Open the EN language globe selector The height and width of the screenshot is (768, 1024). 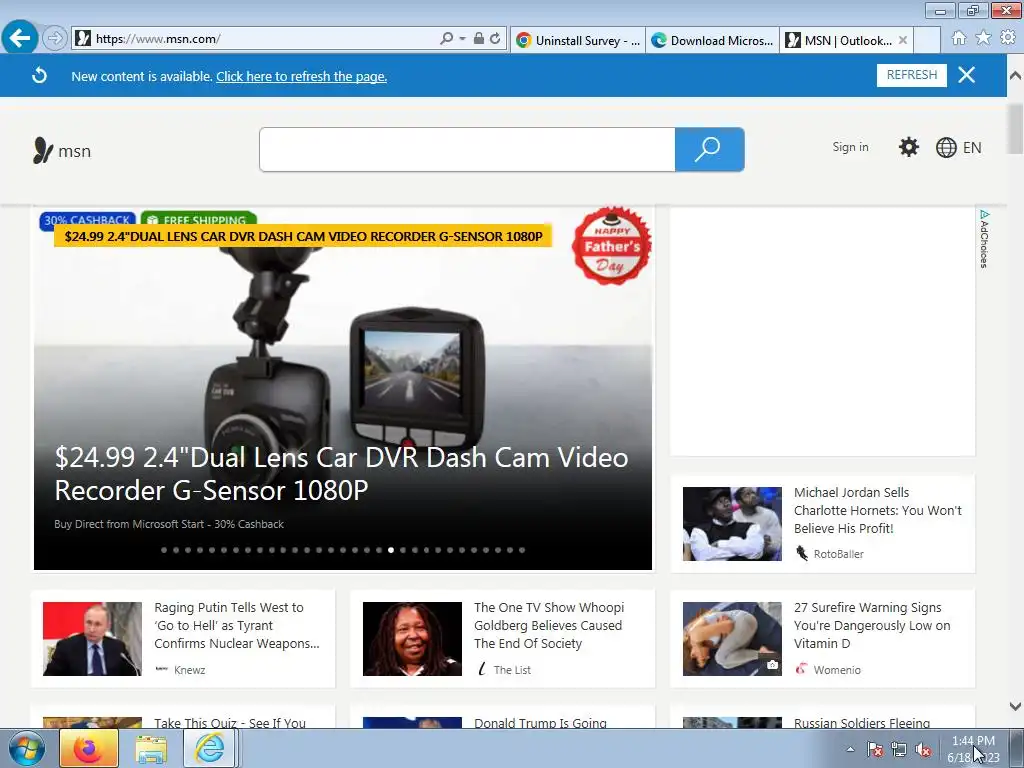pyautogui.click(x=959, y=148)
